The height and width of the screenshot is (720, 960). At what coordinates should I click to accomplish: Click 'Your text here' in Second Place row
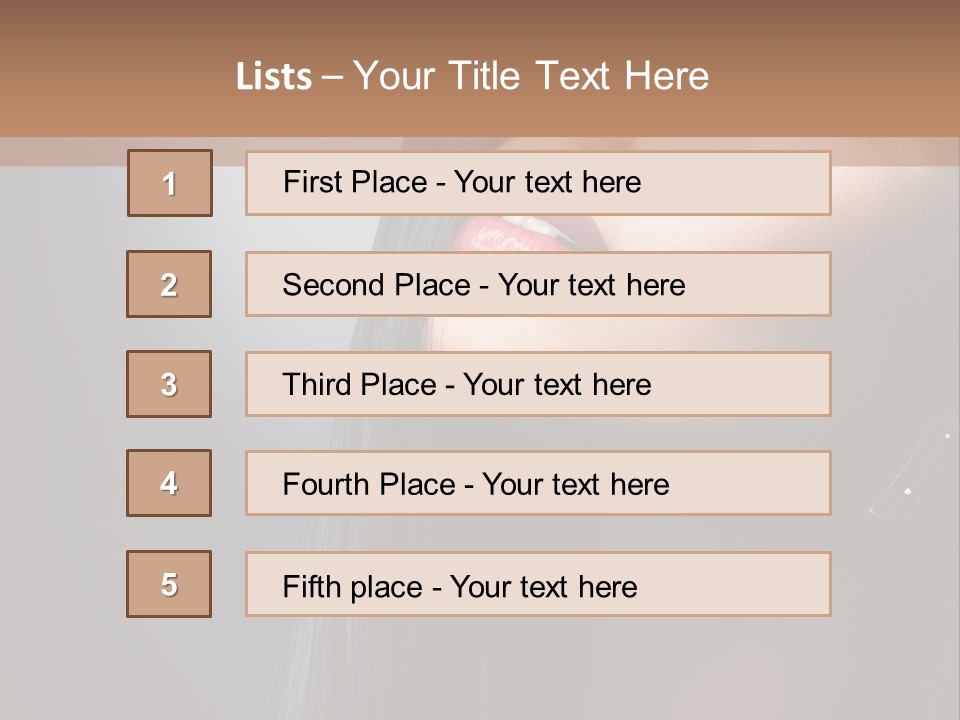pyautogui.click(x=591, y=285)
